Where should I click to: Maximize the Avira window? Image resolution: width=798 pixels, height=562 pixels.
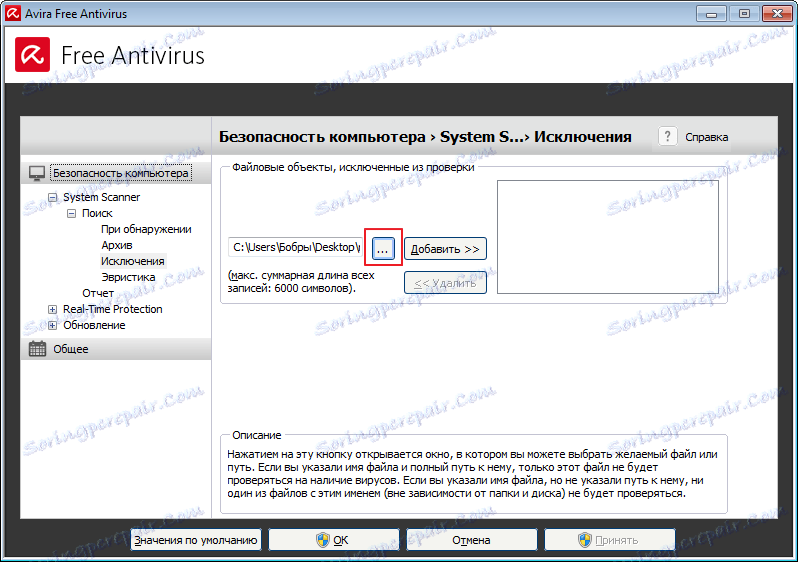click(x=744, y=14)
